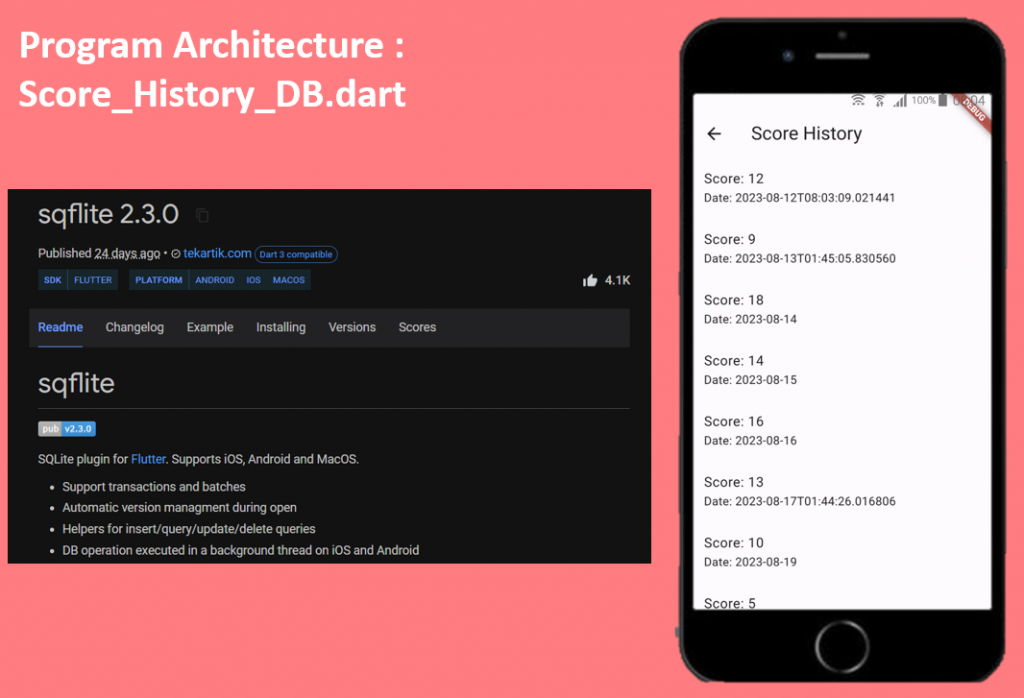Tap the 'Score History' app bar title
Viewport: 1024px width, 698px height.
(807, 133)
